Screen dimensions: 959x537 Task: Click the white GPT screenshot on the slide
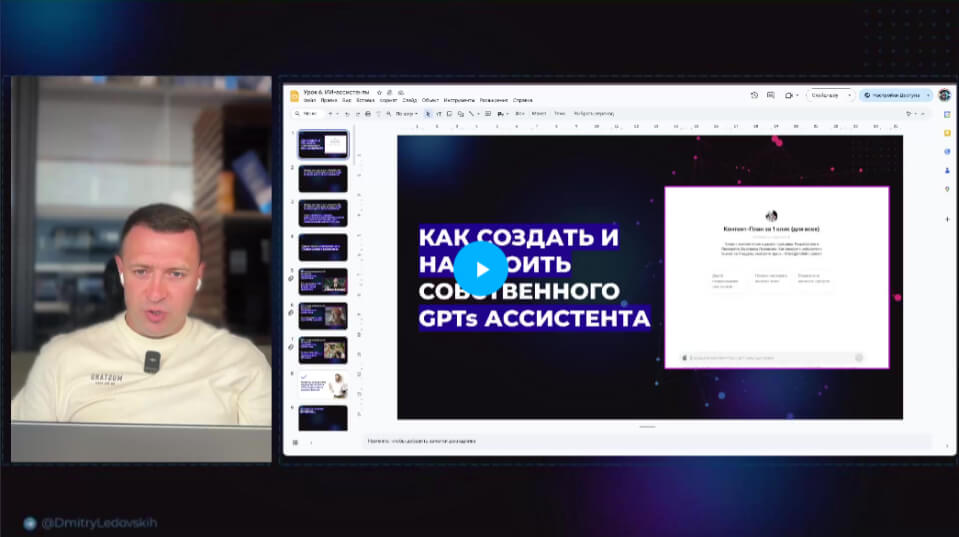click(x=777, y=278)
